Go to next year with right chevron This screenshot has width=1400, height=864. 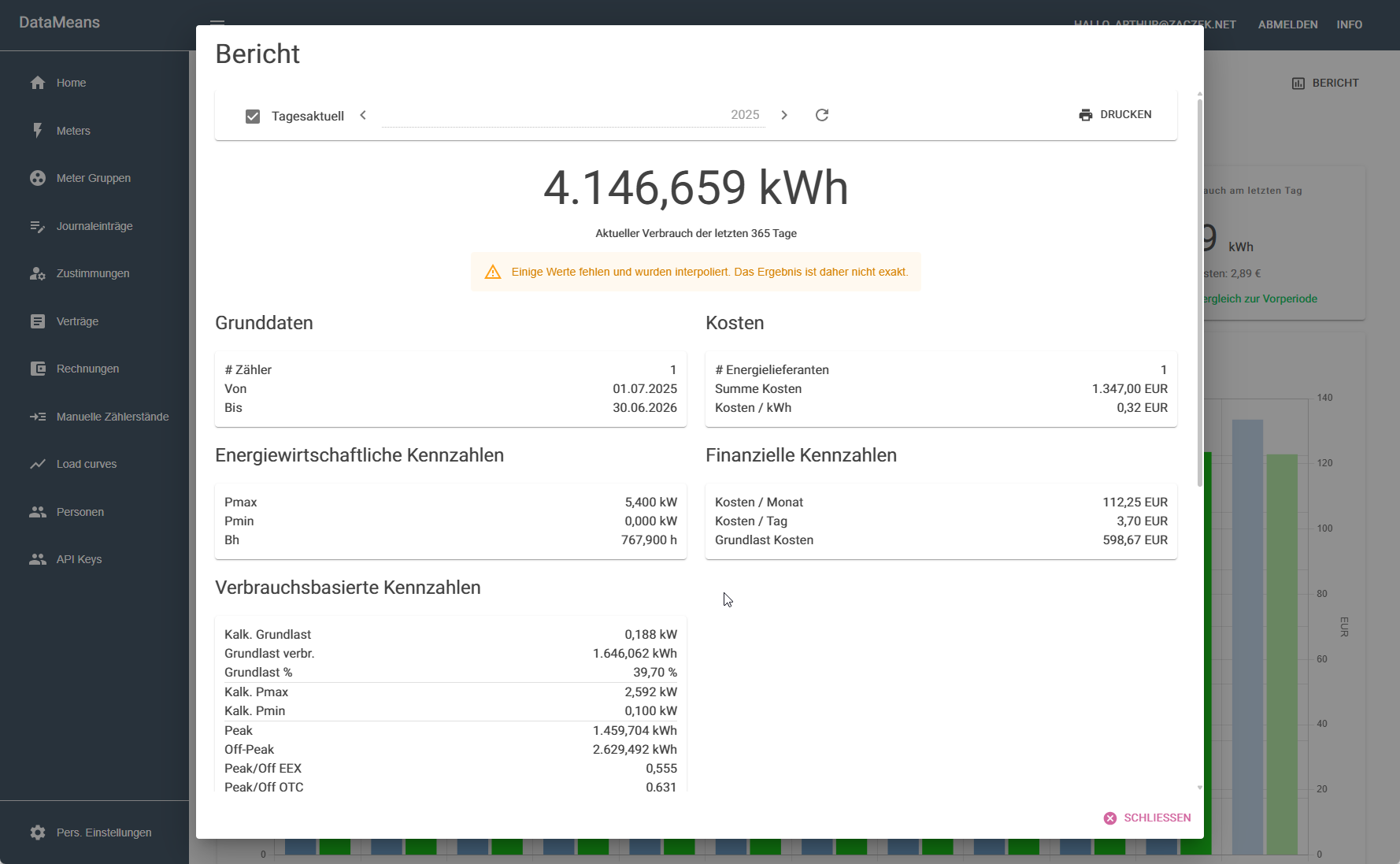pyautogui.click(x=784, y=115)
